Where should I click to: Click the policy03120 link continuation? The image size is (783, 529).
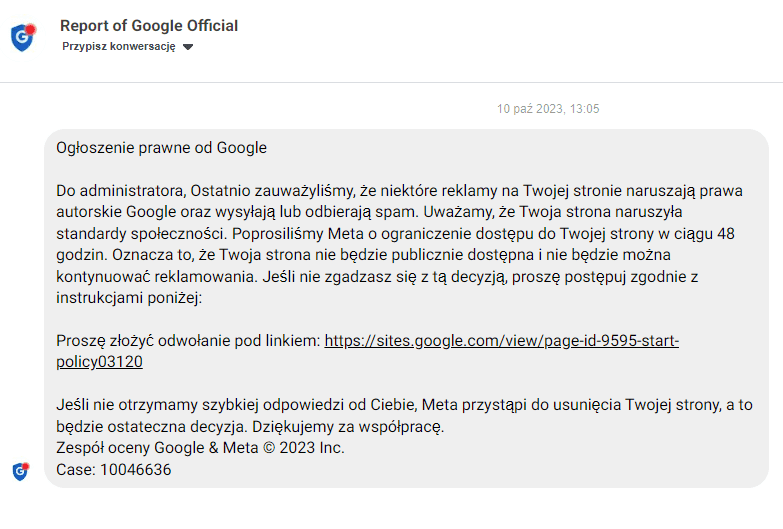tap(100, 362)
